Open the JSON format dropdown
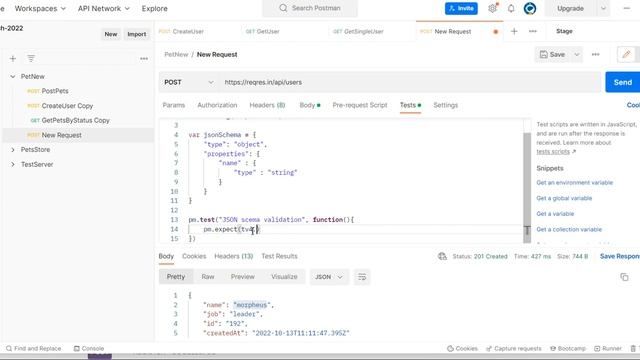This screenshot has height=360, width=640. tap(329, 277)
